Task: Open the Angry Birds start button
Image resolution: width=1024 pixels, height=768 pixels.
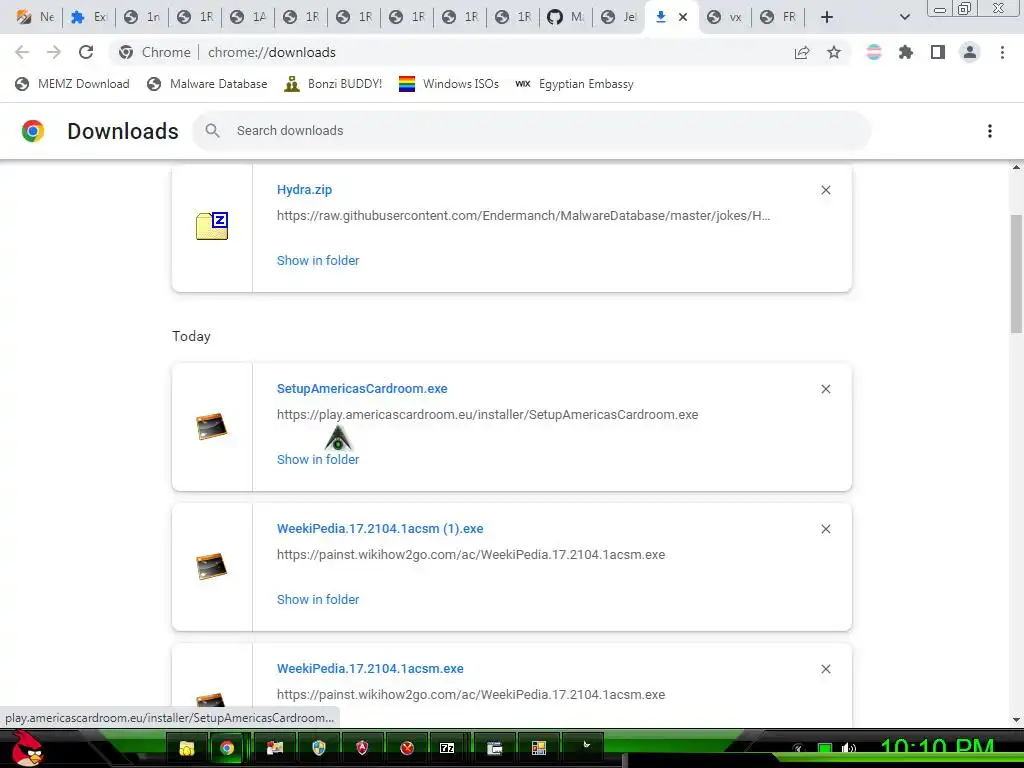Action: [x=27, y=748]
